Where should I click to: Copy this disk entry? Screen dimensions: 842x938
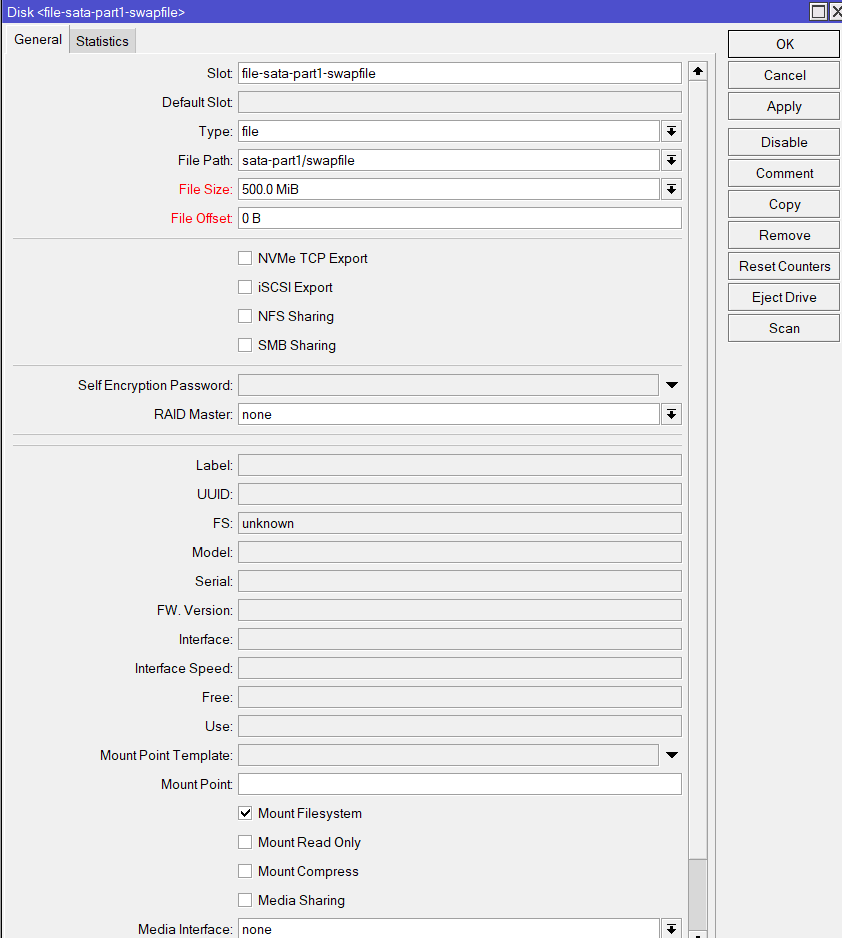pos(784,205)
